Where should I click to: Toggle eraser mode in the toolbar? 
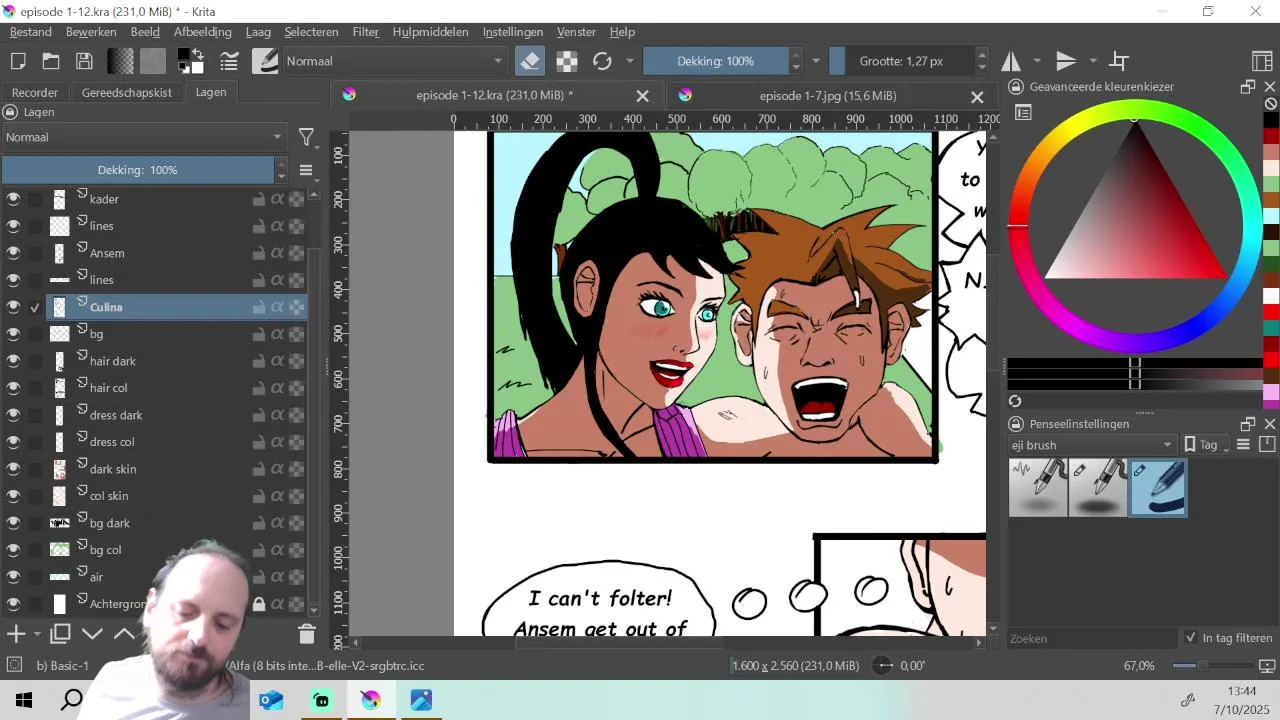[x=530, y=61]
